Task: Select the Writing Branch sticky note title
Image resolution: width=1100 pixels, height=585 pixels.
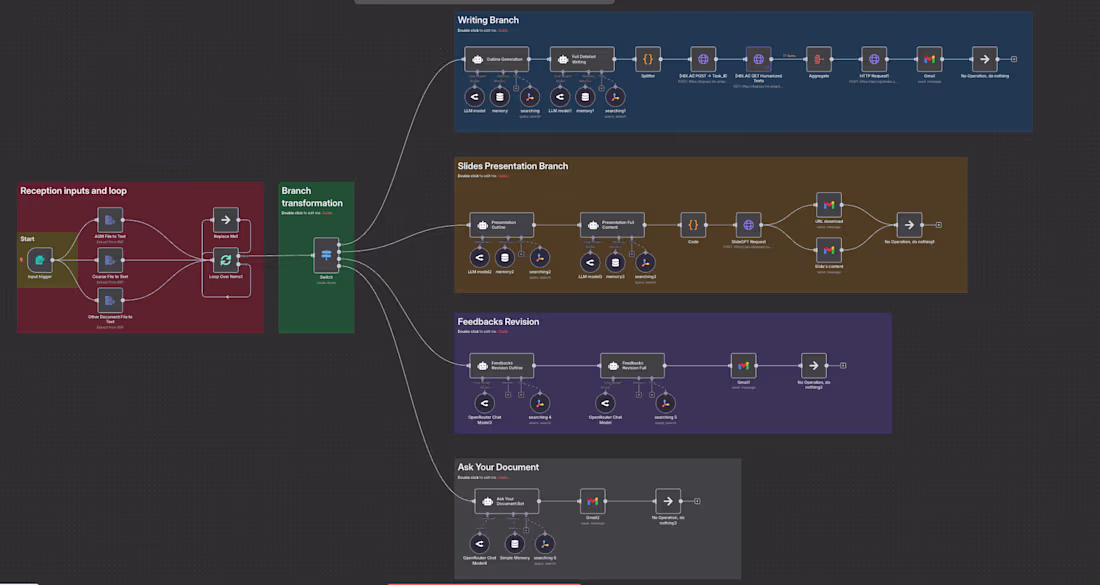Action: tap(488, 20)
